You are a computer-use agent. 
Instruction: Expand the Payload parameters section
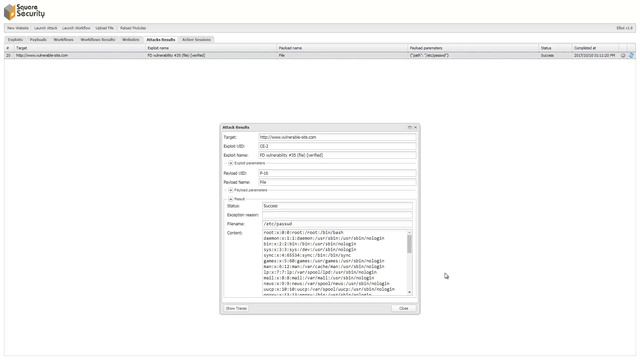tap(231, 190)
